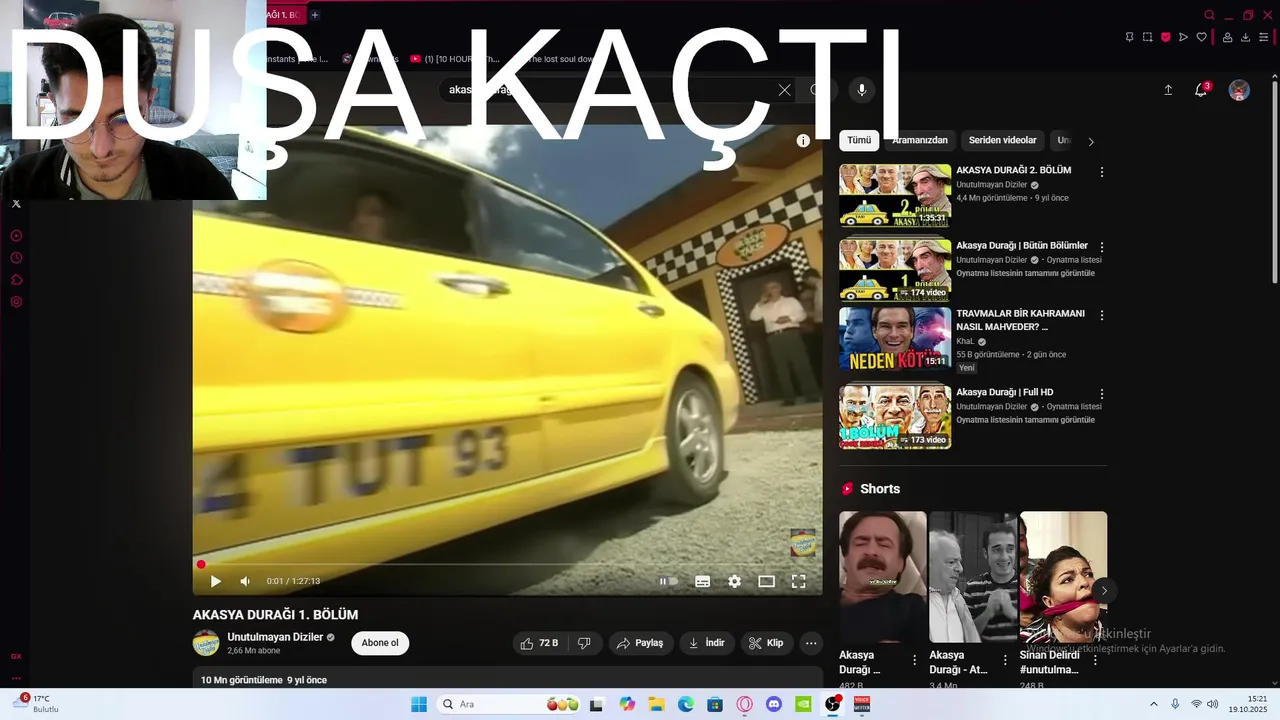Open X (Twitter) in Opera GX sidebar

(16, 204)
